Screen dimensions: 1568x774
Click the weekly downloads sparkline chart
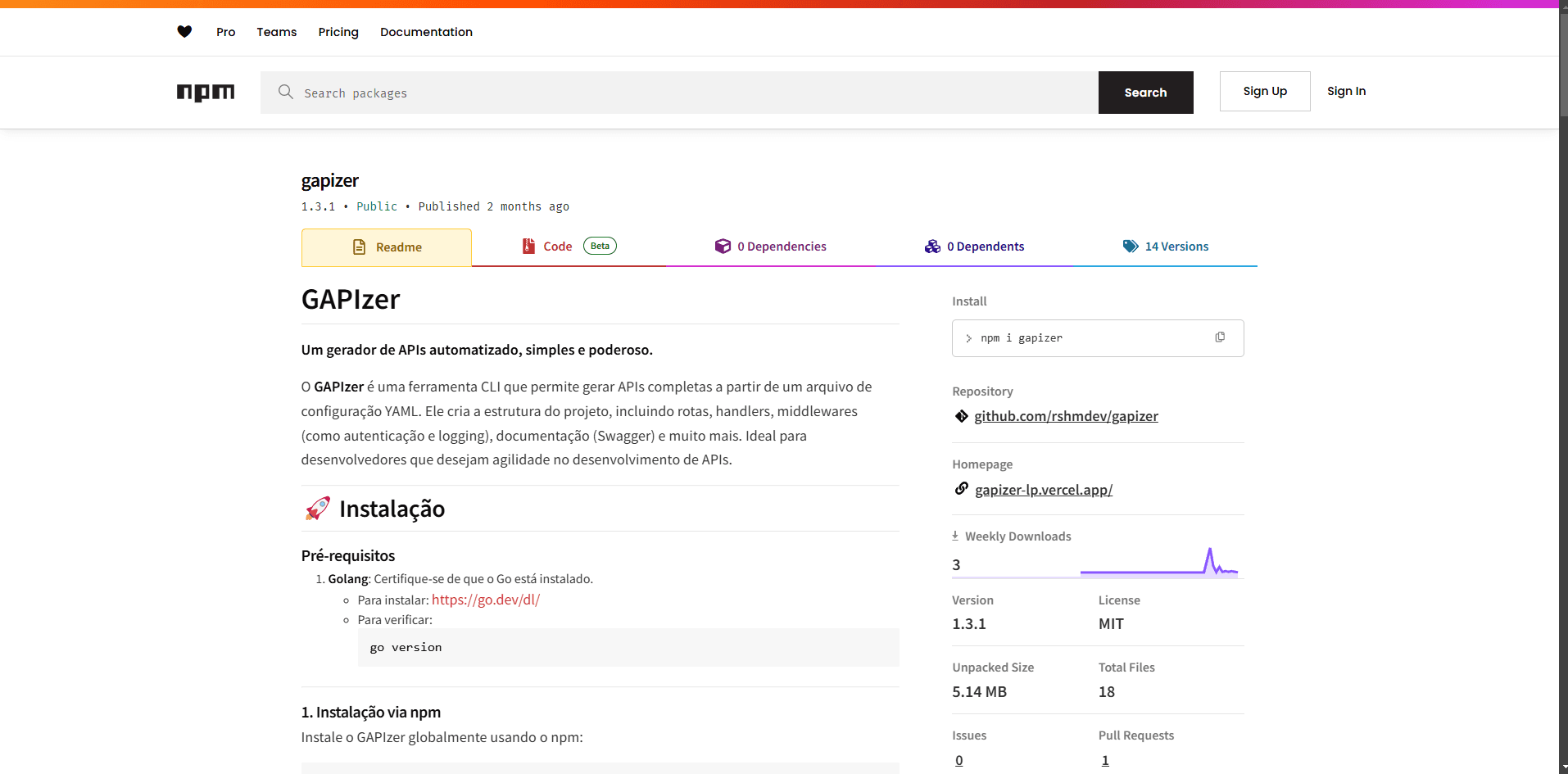(1158, 563)
